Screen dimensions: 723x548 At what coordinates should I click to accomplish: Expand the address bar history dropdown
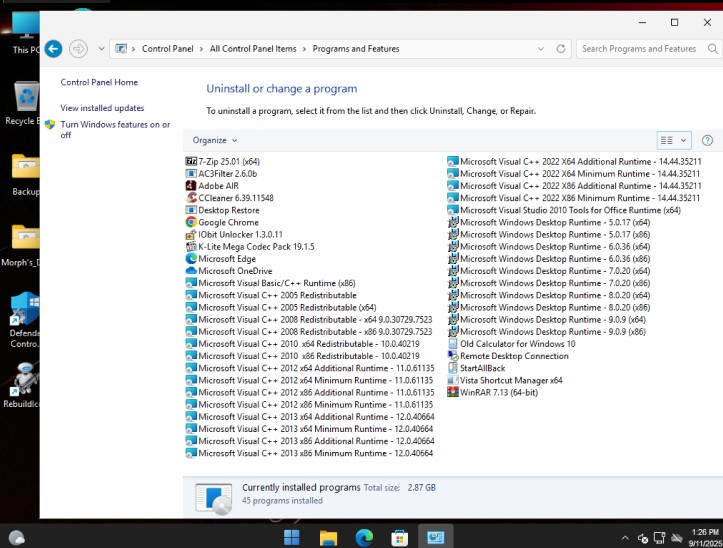click(x=541, y=48)
